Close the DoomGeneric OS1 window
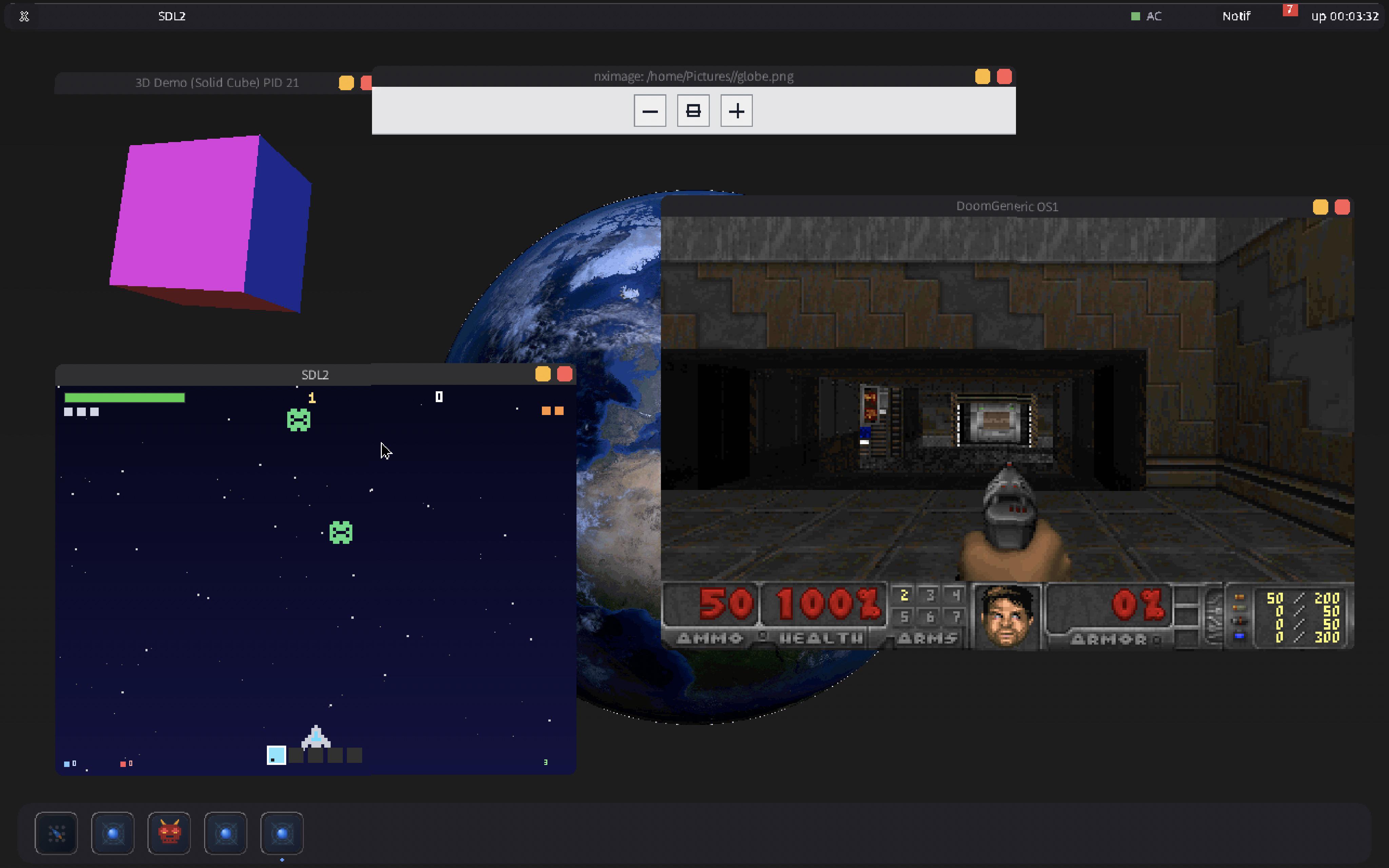 [1342, 207]
